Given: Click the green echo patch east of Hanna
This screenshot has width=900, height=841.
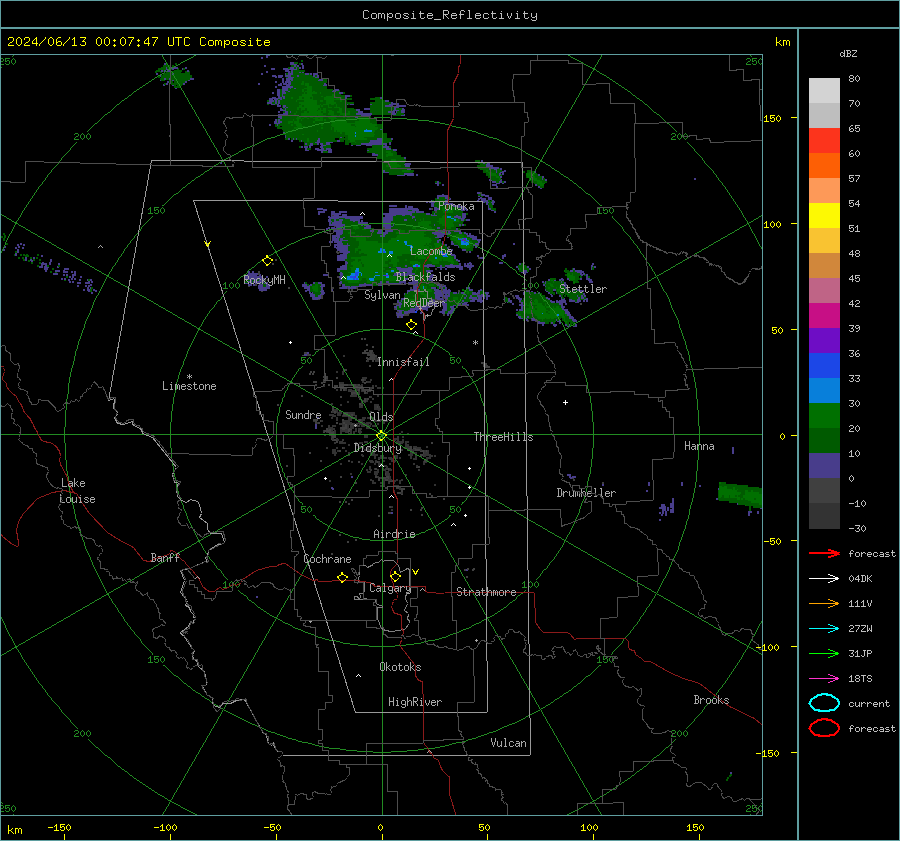Looking at the screenshot, I should (x=740, y=495).
